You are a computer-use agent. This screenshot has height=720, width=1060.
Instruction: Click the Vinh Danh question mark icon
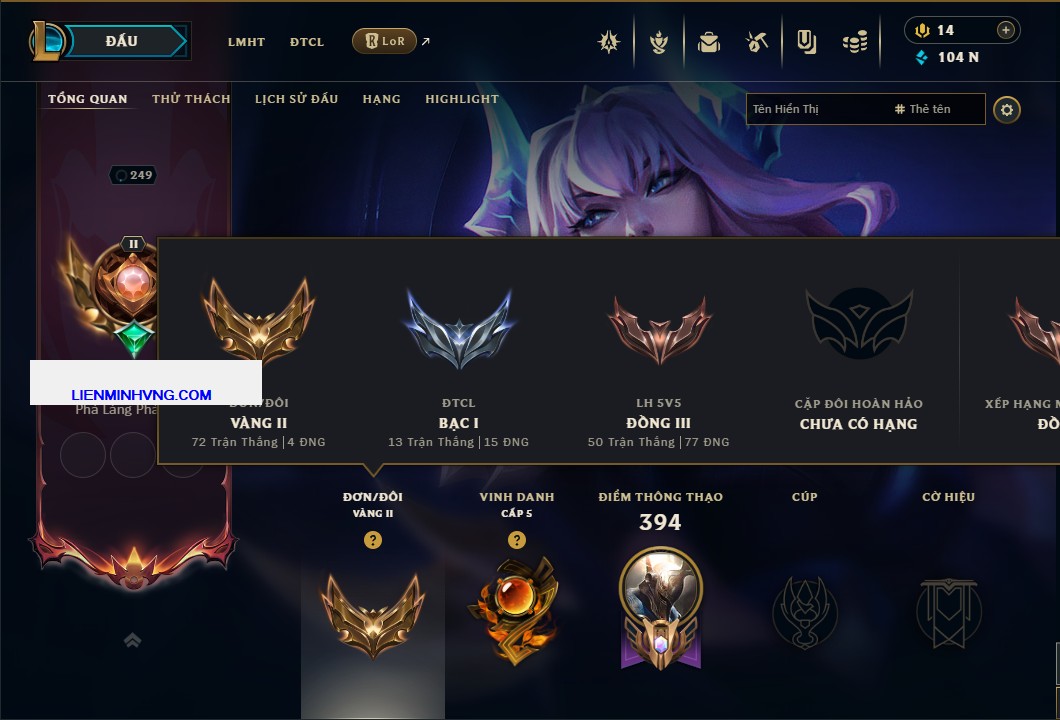(516, 539)
